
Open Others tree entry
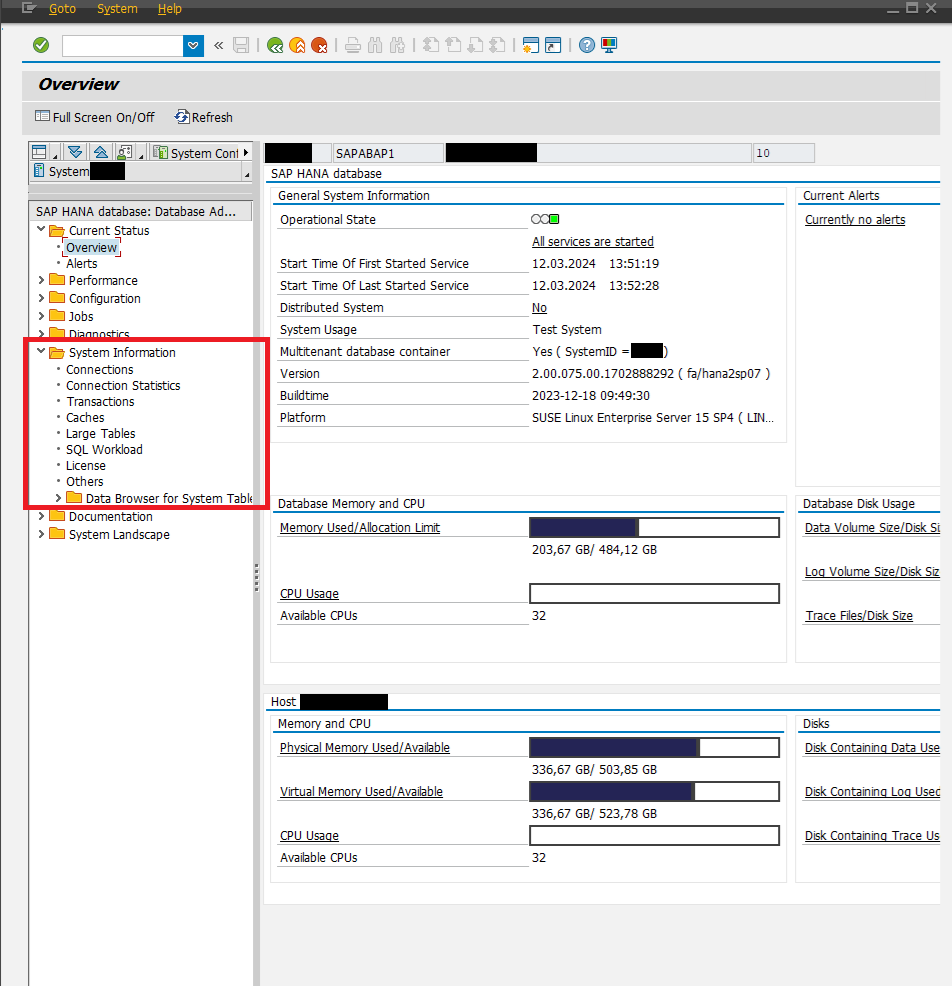[85, 482]
